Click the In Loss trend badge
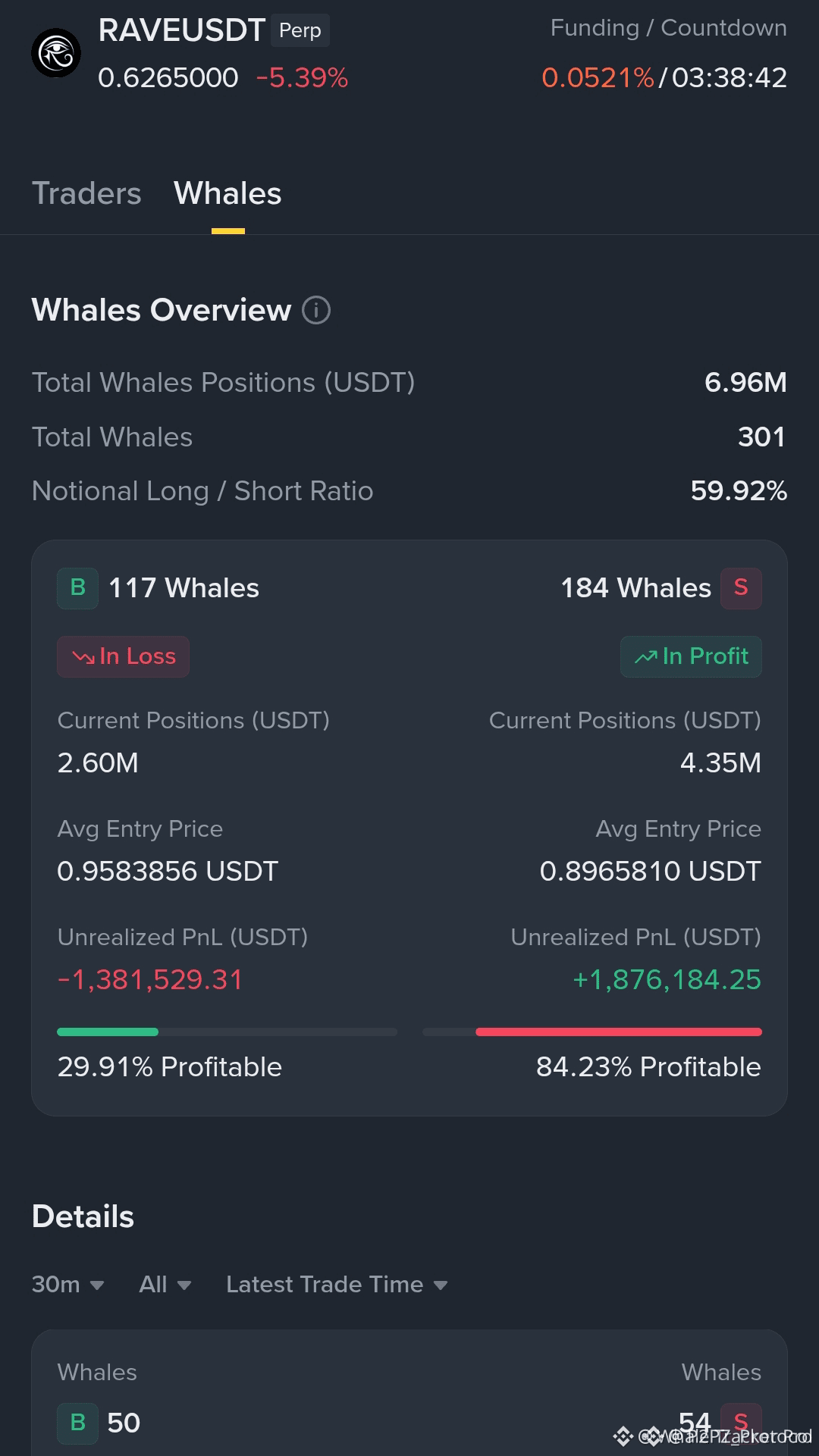This screenshot has height=1456, width=819. pos(124,656)
